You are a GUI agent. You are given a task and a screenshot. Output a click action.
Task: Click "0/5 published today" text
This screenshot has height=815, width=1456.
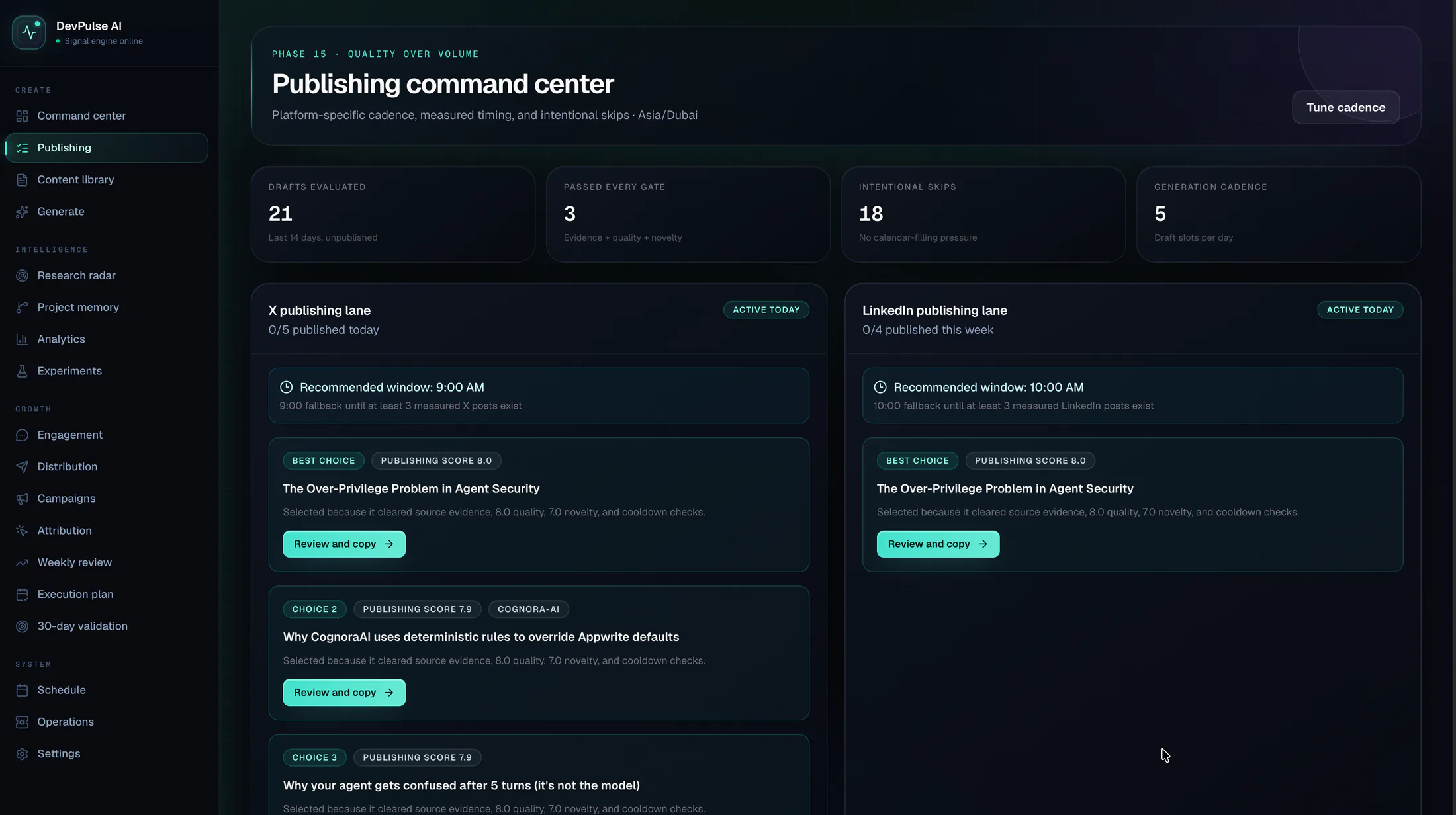point(324,330)
